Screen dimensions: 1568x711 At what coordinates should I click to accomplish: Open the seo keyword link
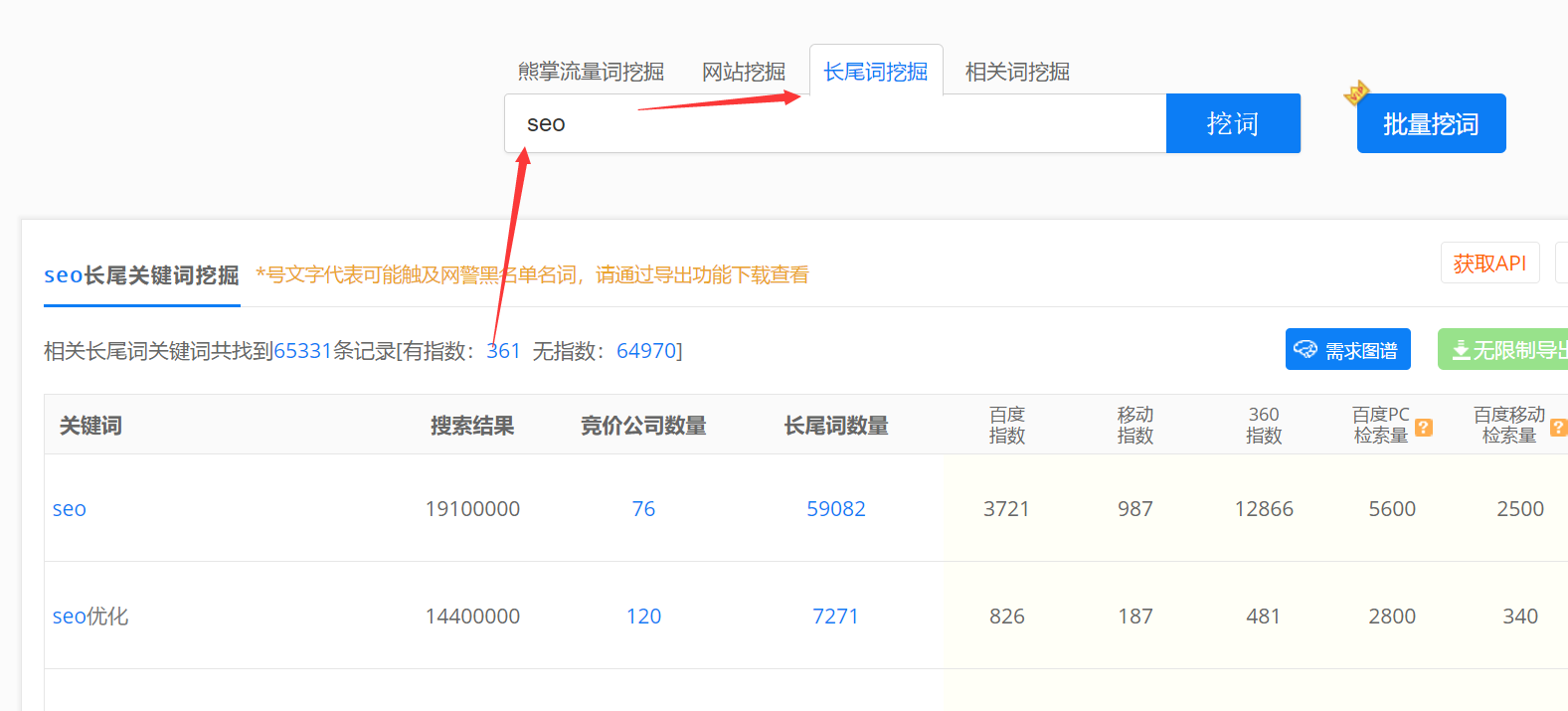(70, 509)
